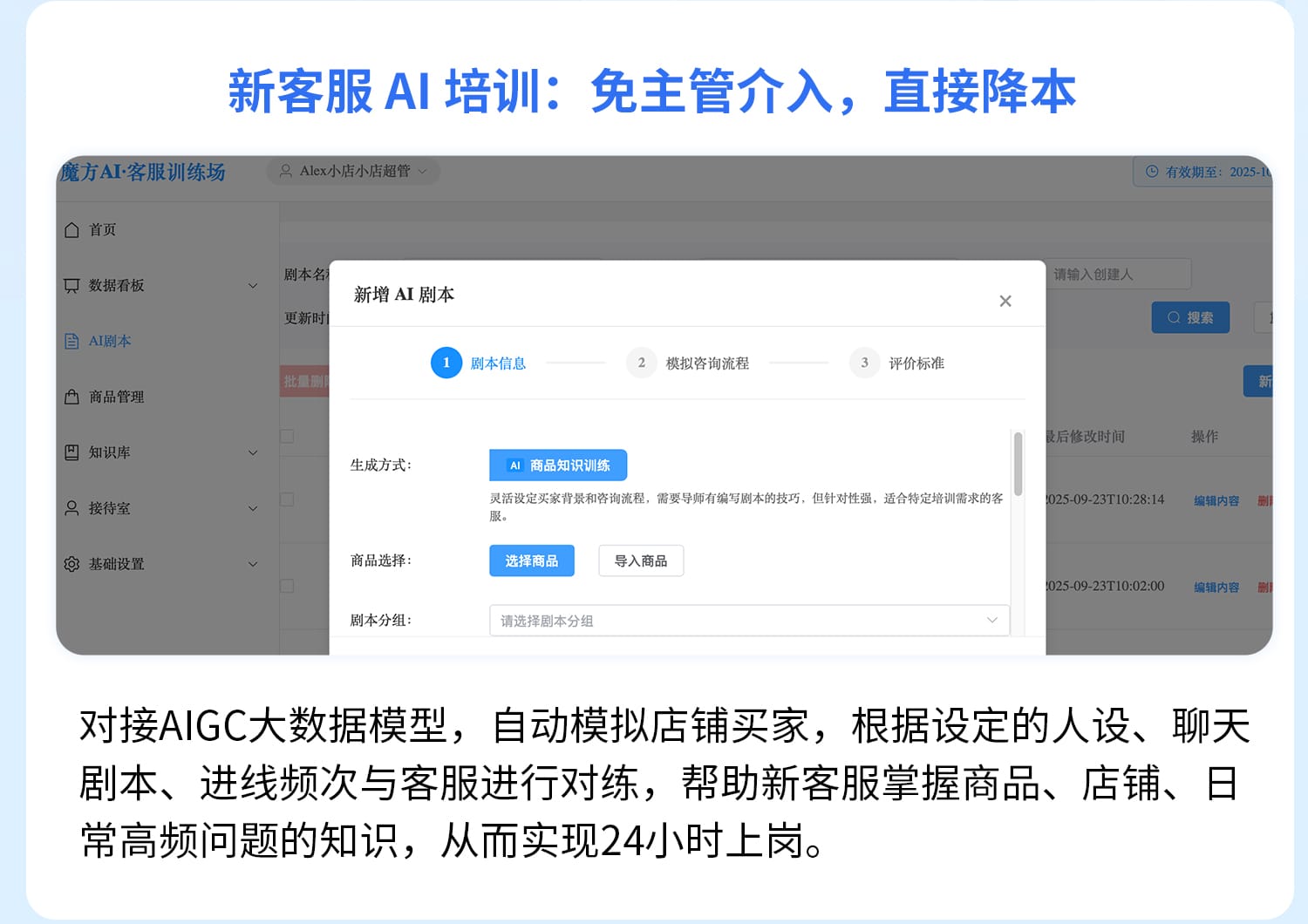1308x924 pixels.
Task: Open the Alex小店小店超管 account dropdown
Action: (x=352, y=172)
